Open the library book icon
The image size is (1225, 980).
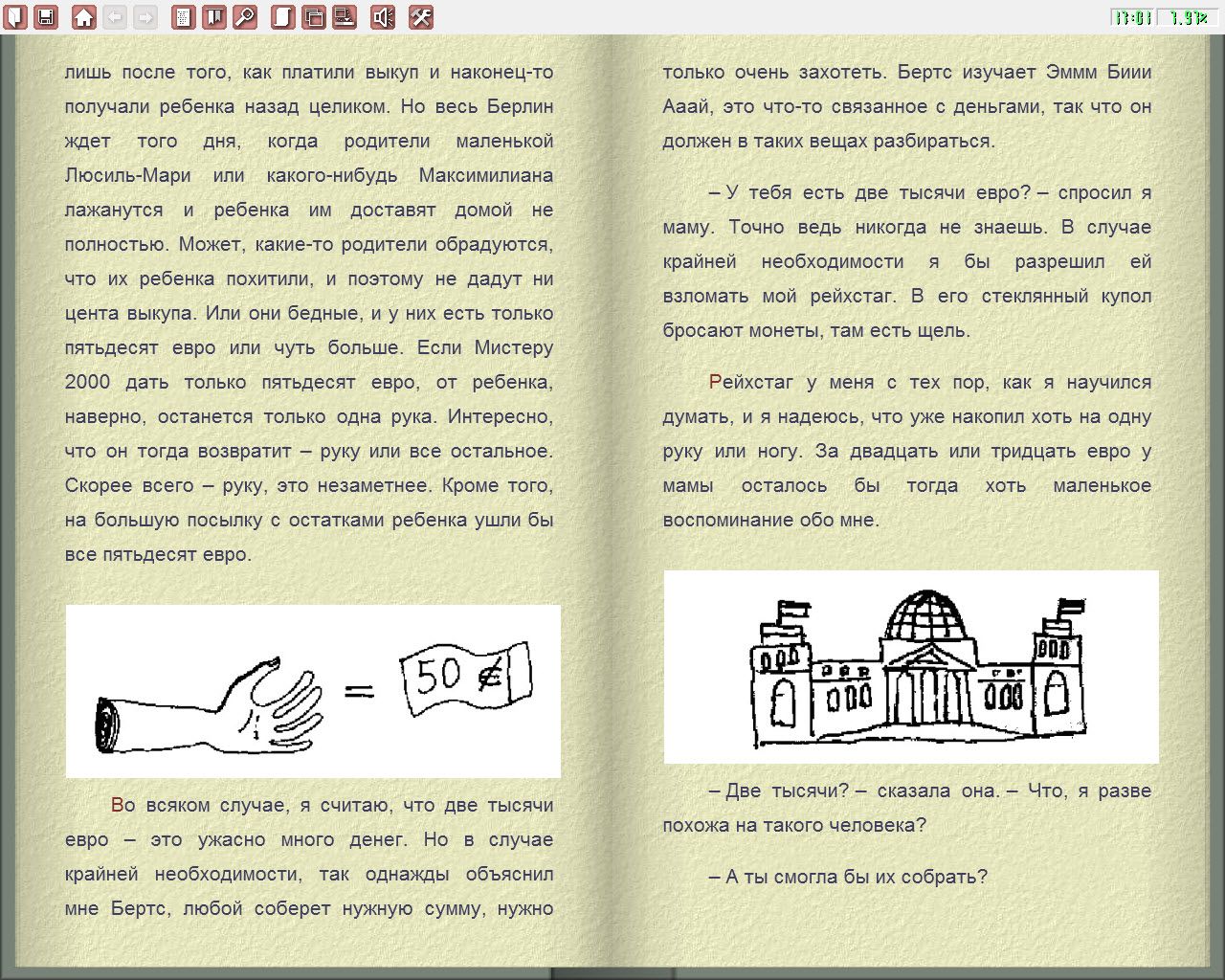point(15,17)
